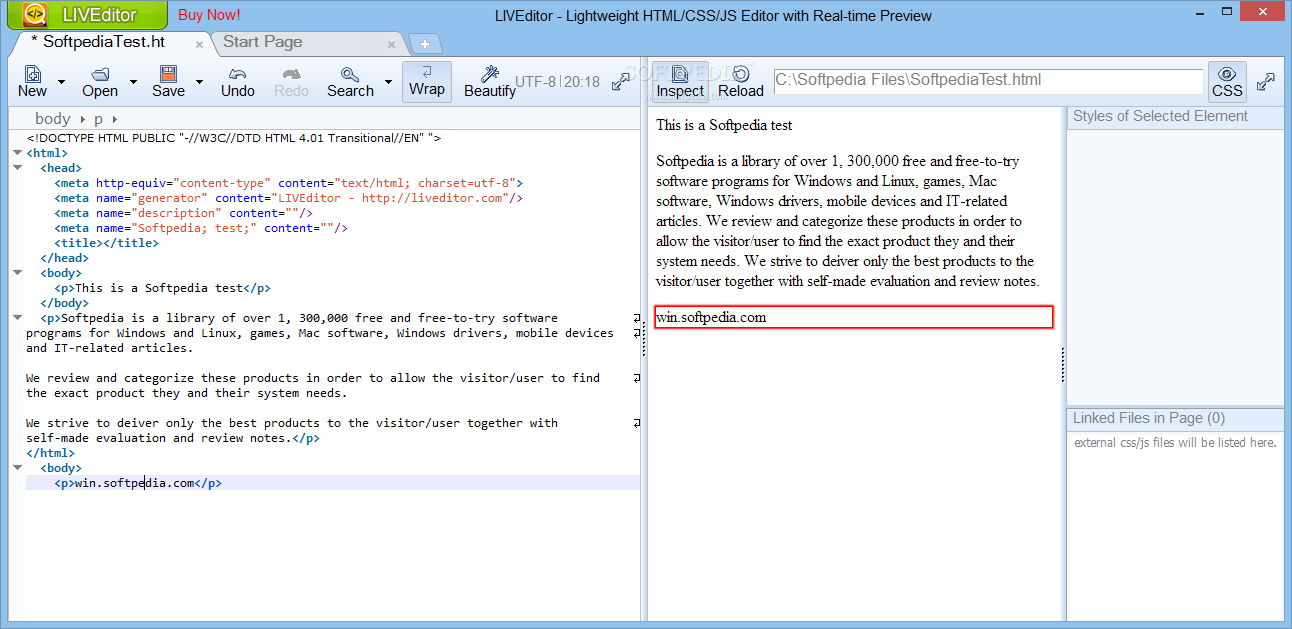Screen dimensions: 1292x629
Task: Open the New button dropdown arrow
Action: (61, 82)
